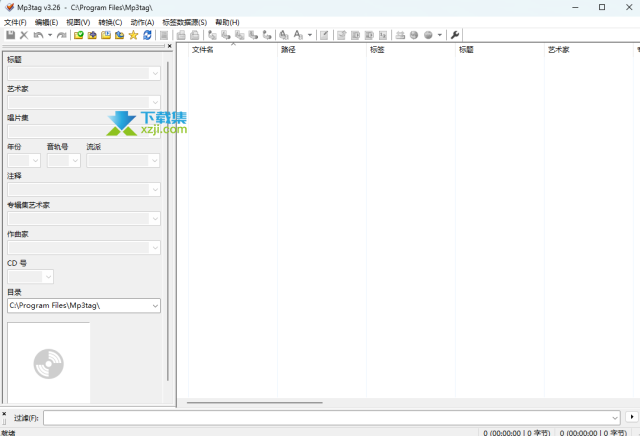Close the filter bar with small x
Image resolution: width=640 pixels, height=436 pixels.
[x=4, y=414]
